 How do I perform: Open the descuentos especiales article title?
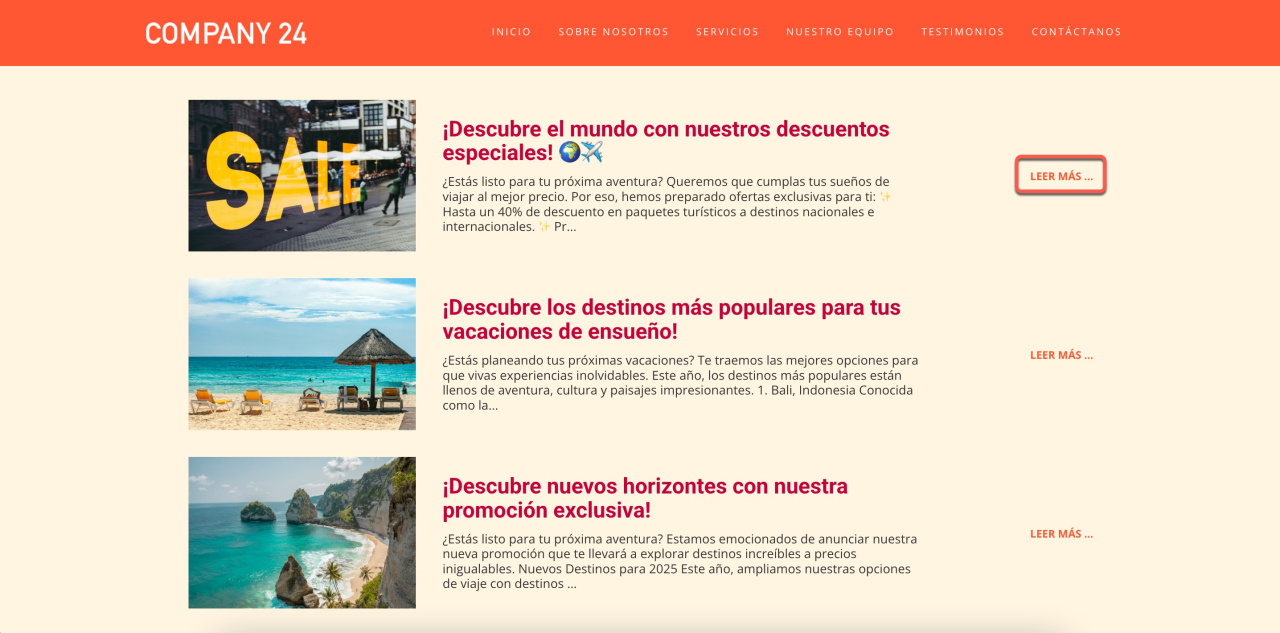tap(666, 141)
